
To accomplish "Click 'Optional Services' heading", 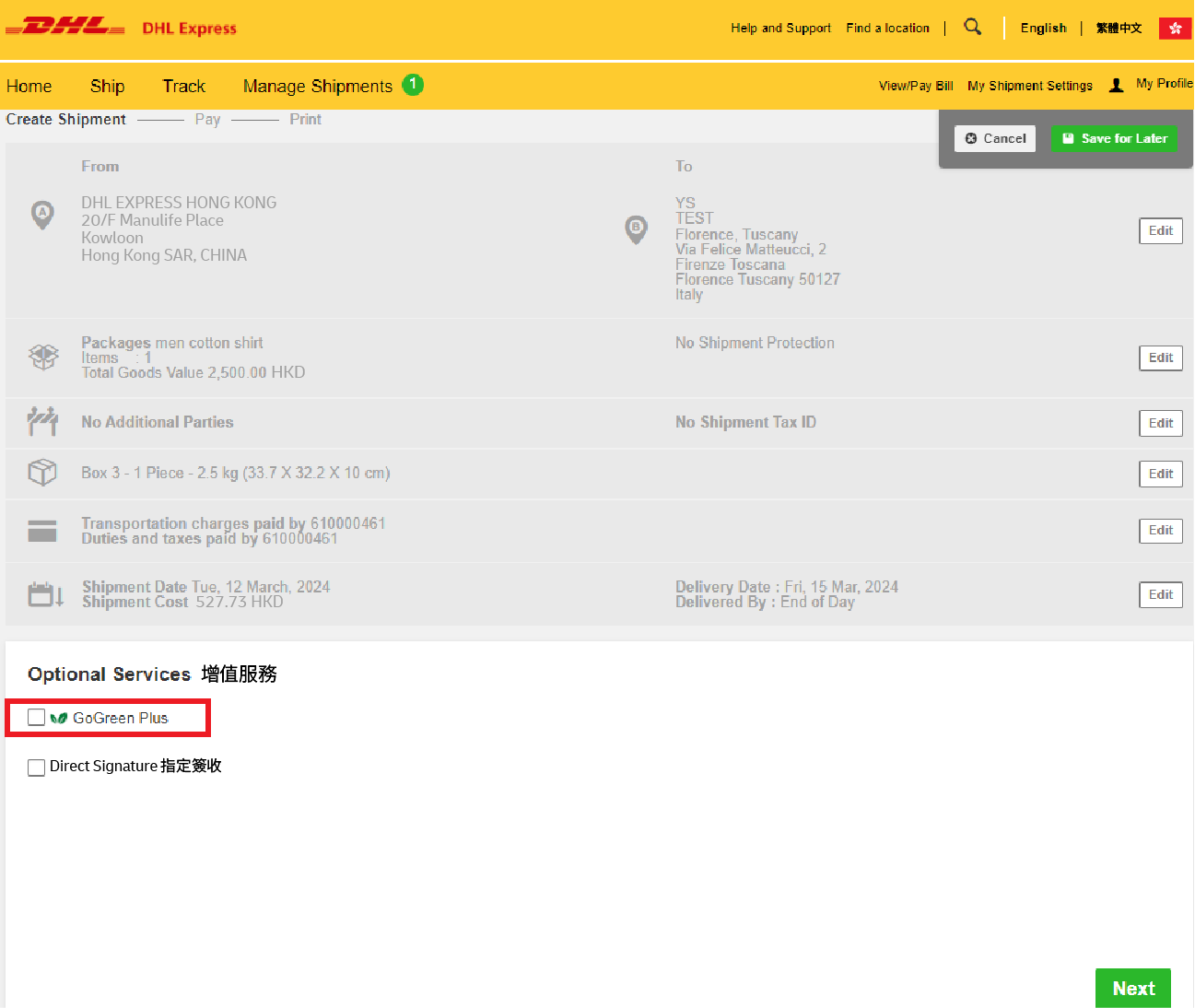I will pyautogui.click(x=110, y=674).
